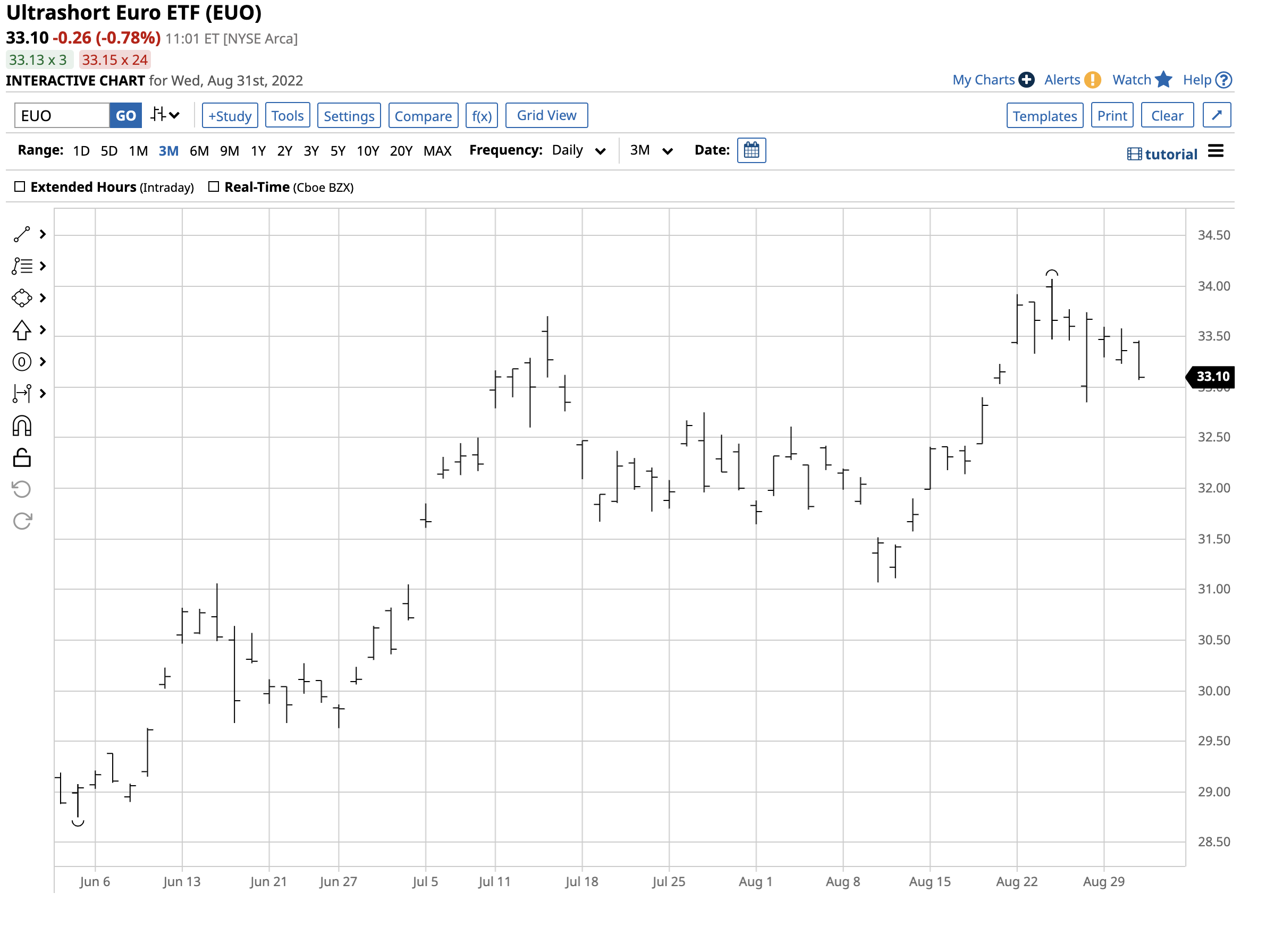Click the undo arrow icon
The image size is (1266, 952).
click(22, 490)
